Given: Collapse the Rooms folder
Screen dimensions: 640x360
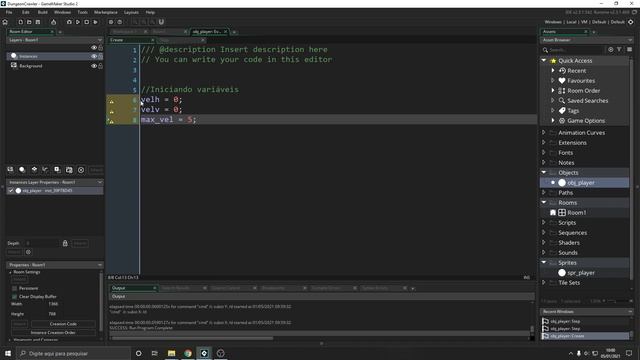Looking at the screenshot, I should pos(544,202).
